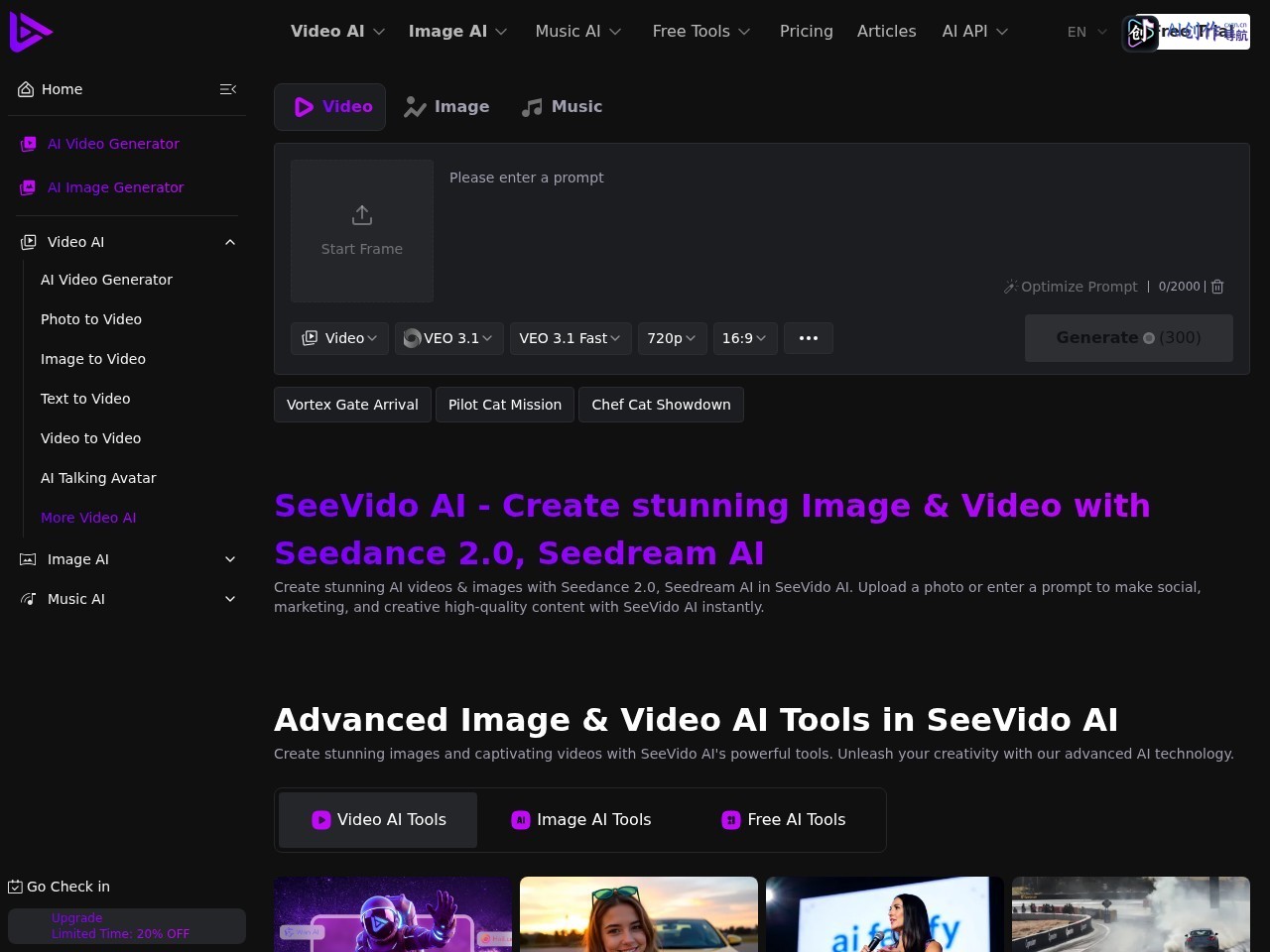Click the AI Image Generator purple sidebar icon
The width and height of the screenshot is (1270, 952).
tap(29, 187)
